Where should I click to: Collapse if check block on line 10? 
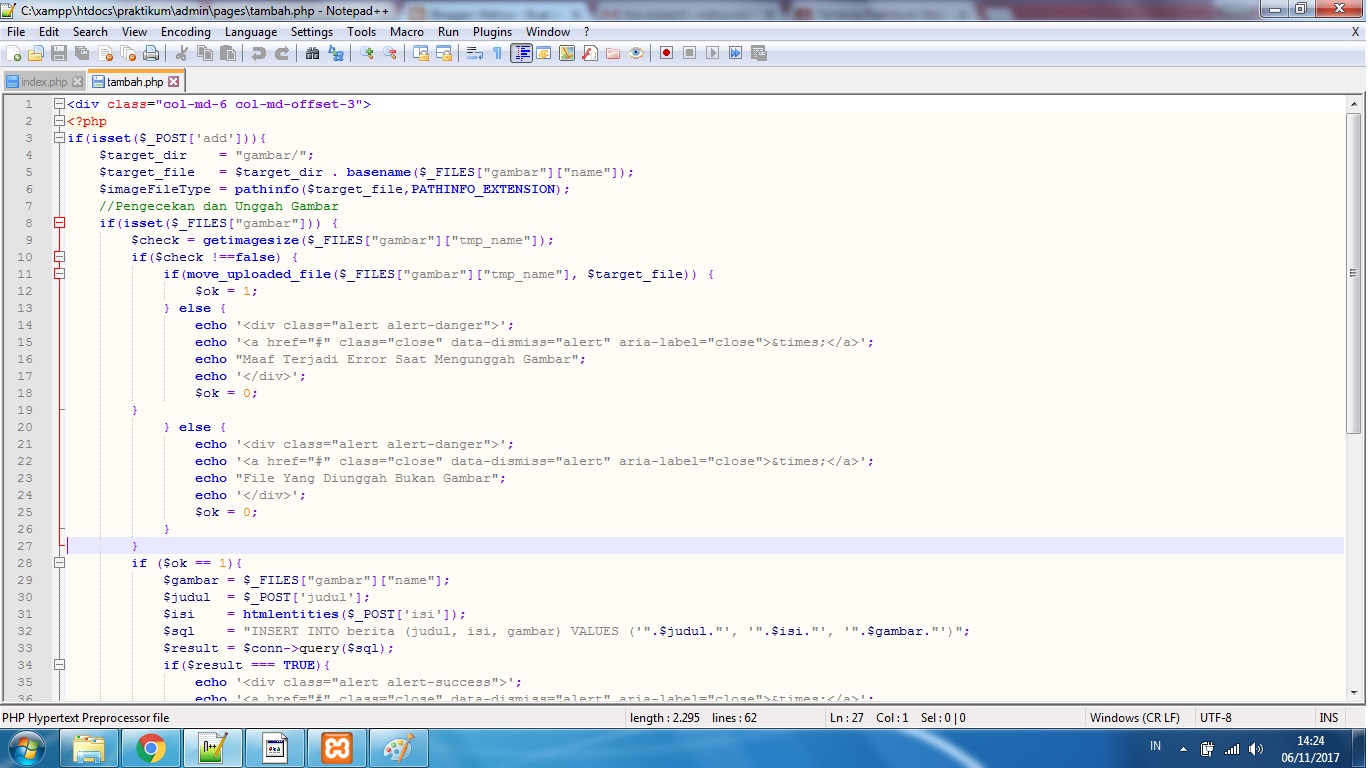click(59, 257)
